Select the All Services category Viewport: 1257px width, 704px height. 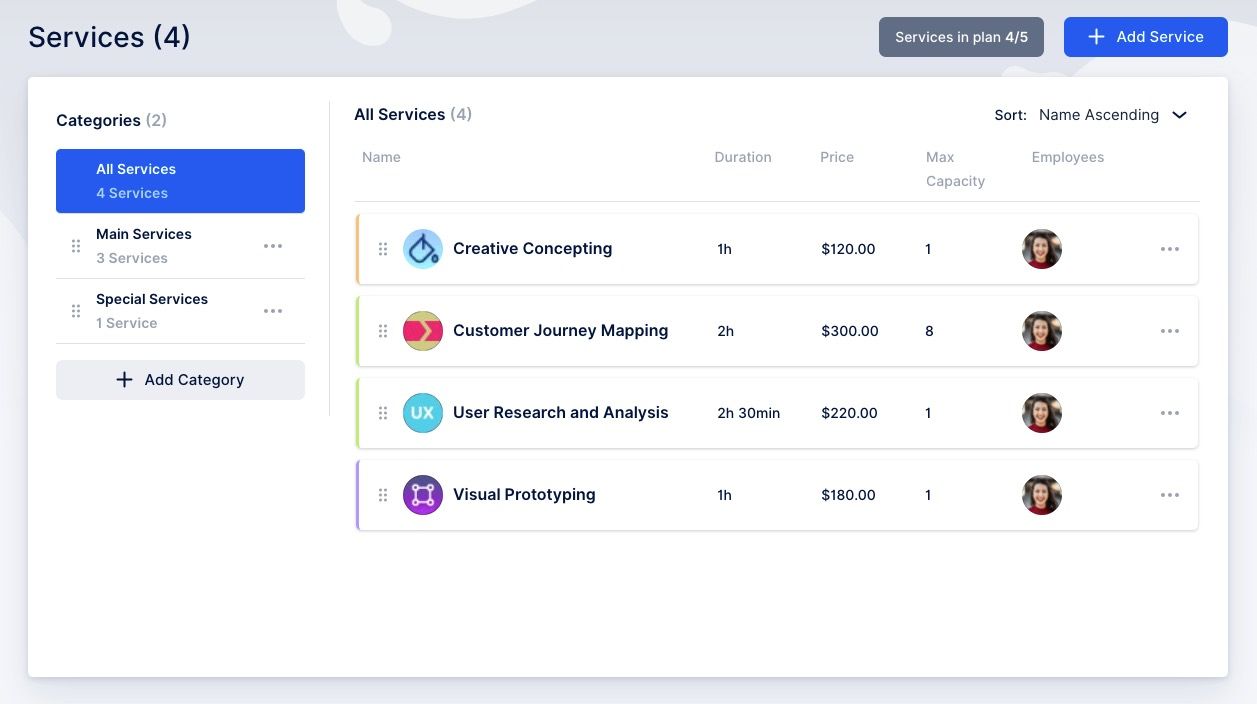(180, 180)
